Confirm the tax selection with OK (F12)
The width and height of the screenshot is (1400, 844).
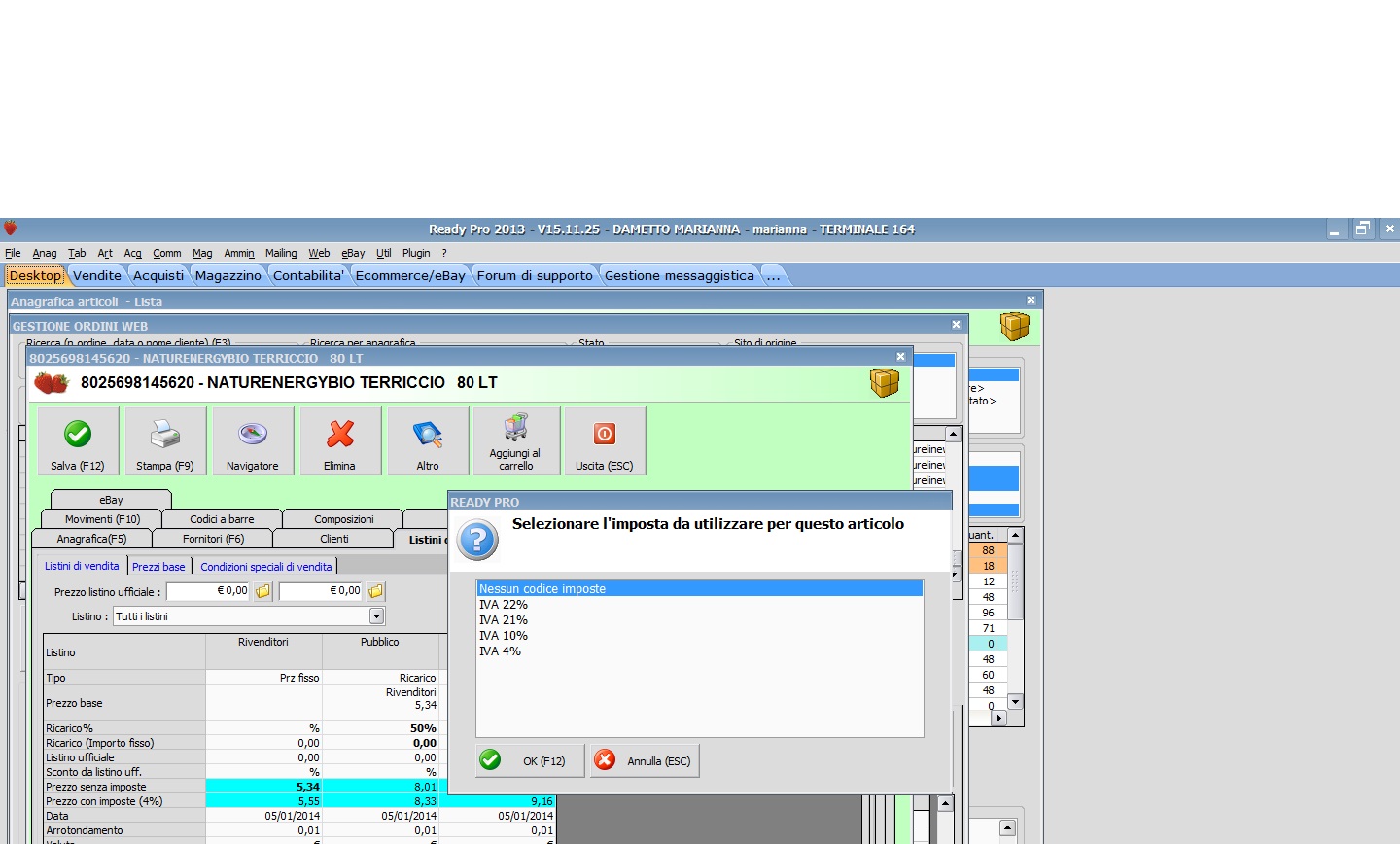point(530,760)
